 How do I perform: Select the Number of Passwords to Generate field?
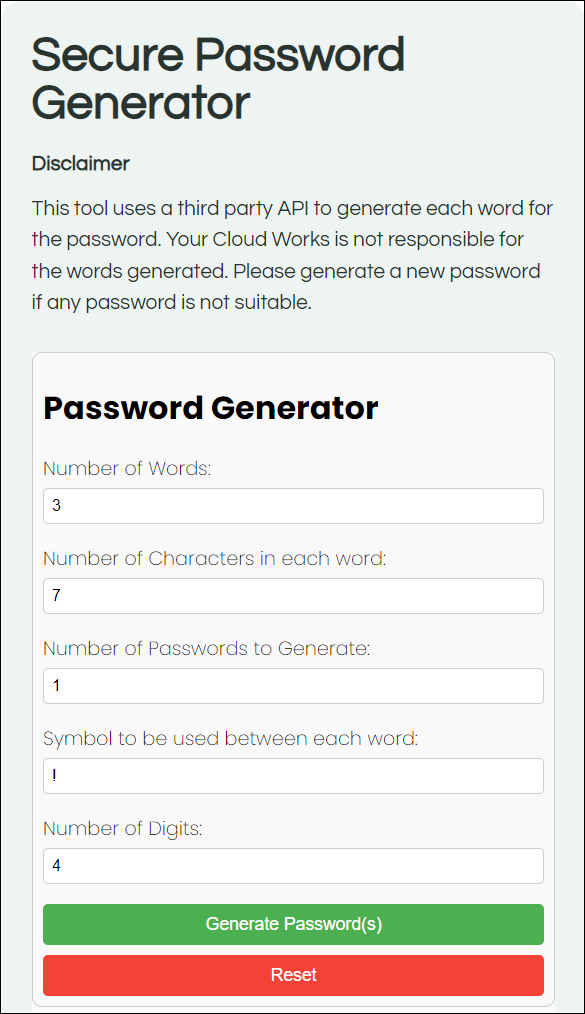pos(293,685)
